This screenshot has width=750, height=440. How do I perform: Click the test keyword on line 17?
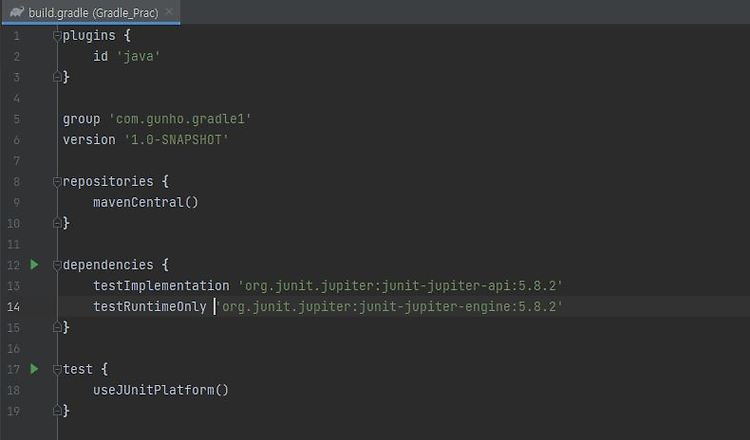click(77, 369)
